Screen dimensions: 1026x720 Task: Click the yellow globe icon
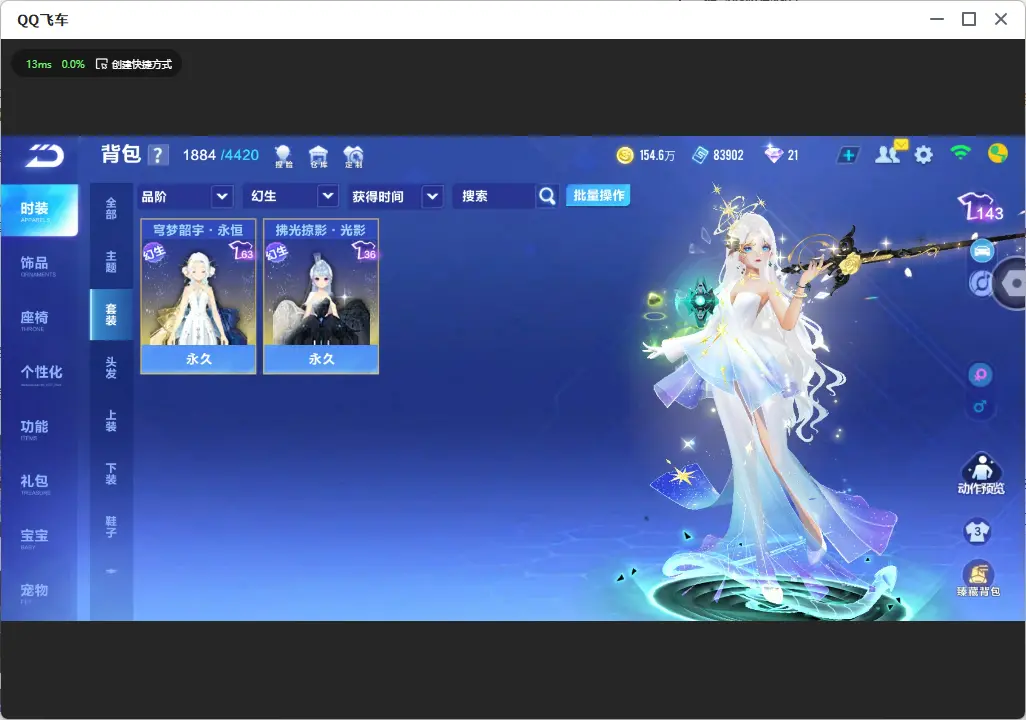pos(997,154)
